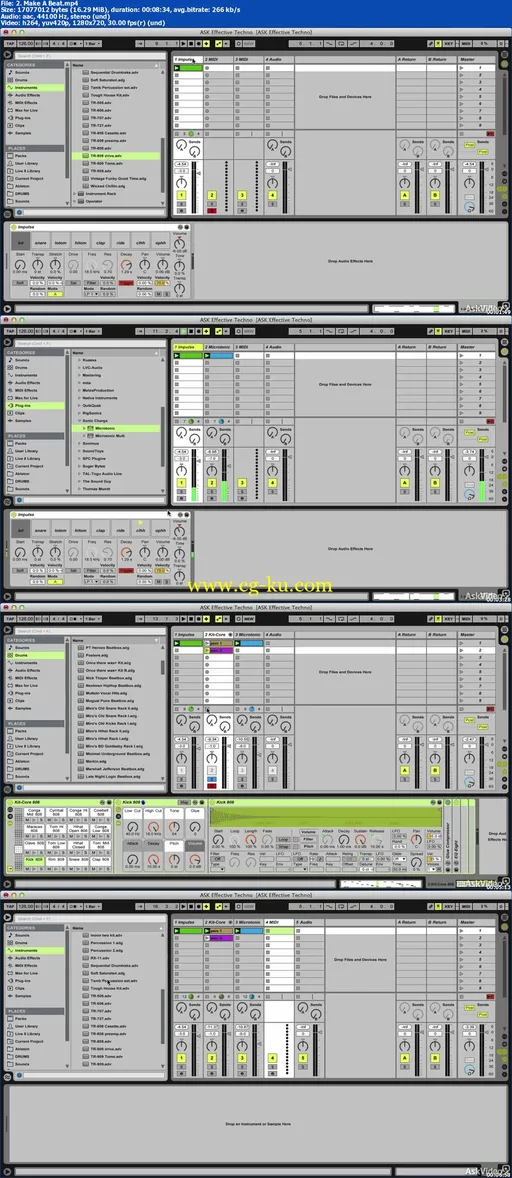
Task: Collapse the Sonic Charge folder
Action: coord(80,421)
